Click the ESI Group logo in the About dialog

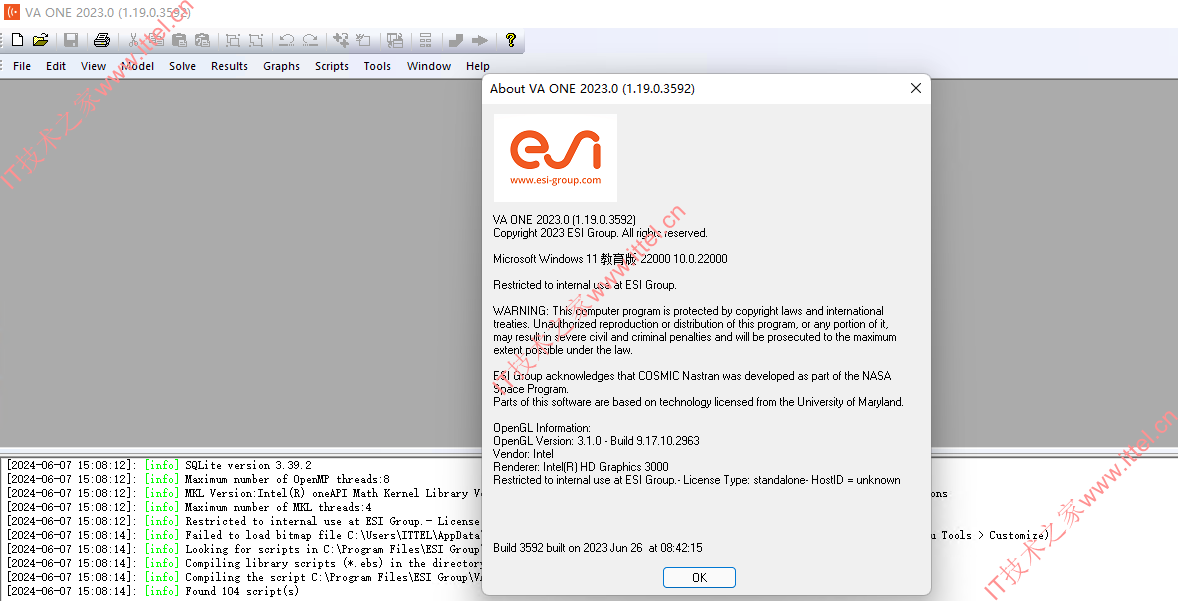tap(555, 155)
